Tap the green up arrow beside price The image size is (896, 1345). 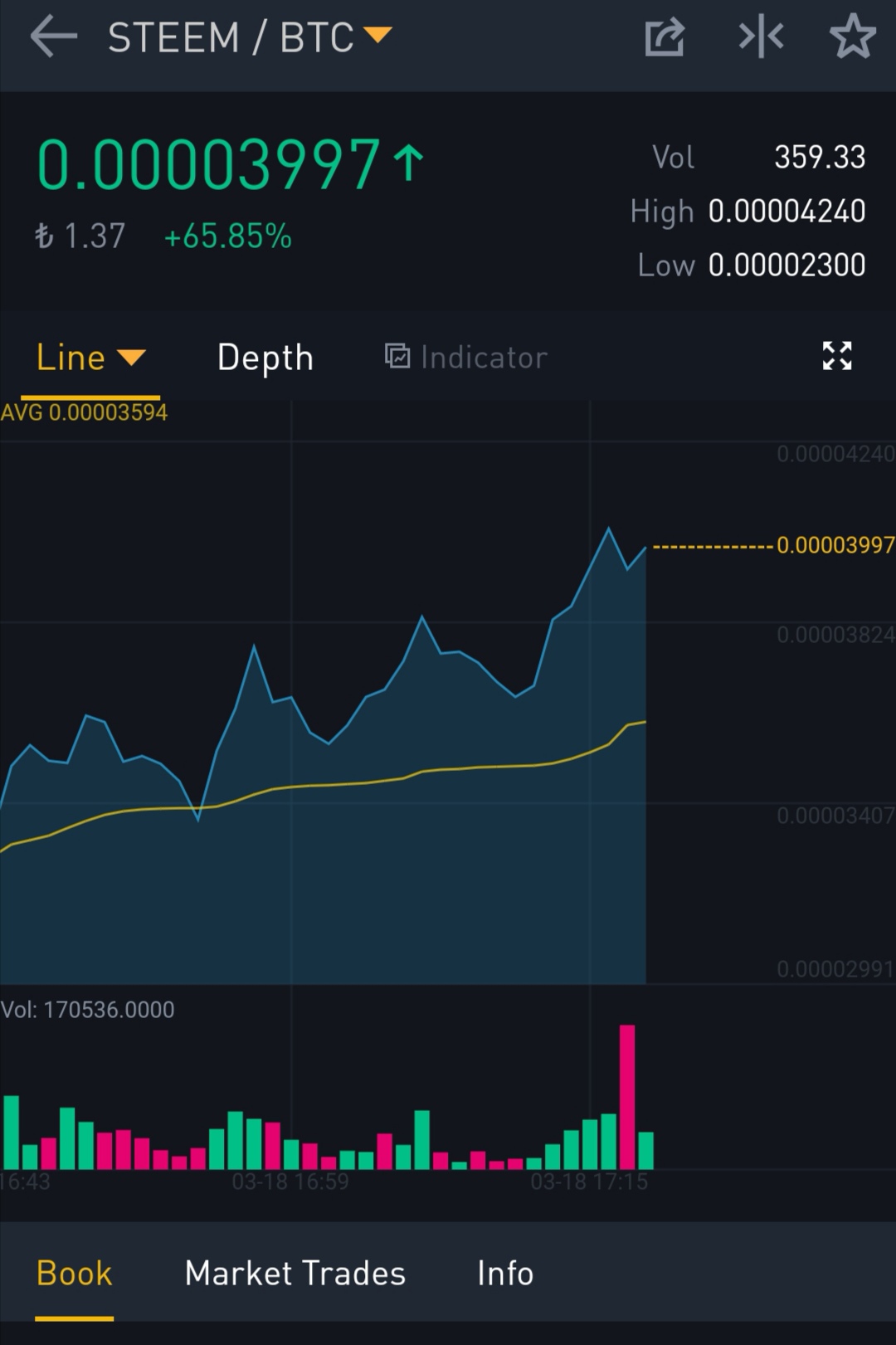[408, 163]
